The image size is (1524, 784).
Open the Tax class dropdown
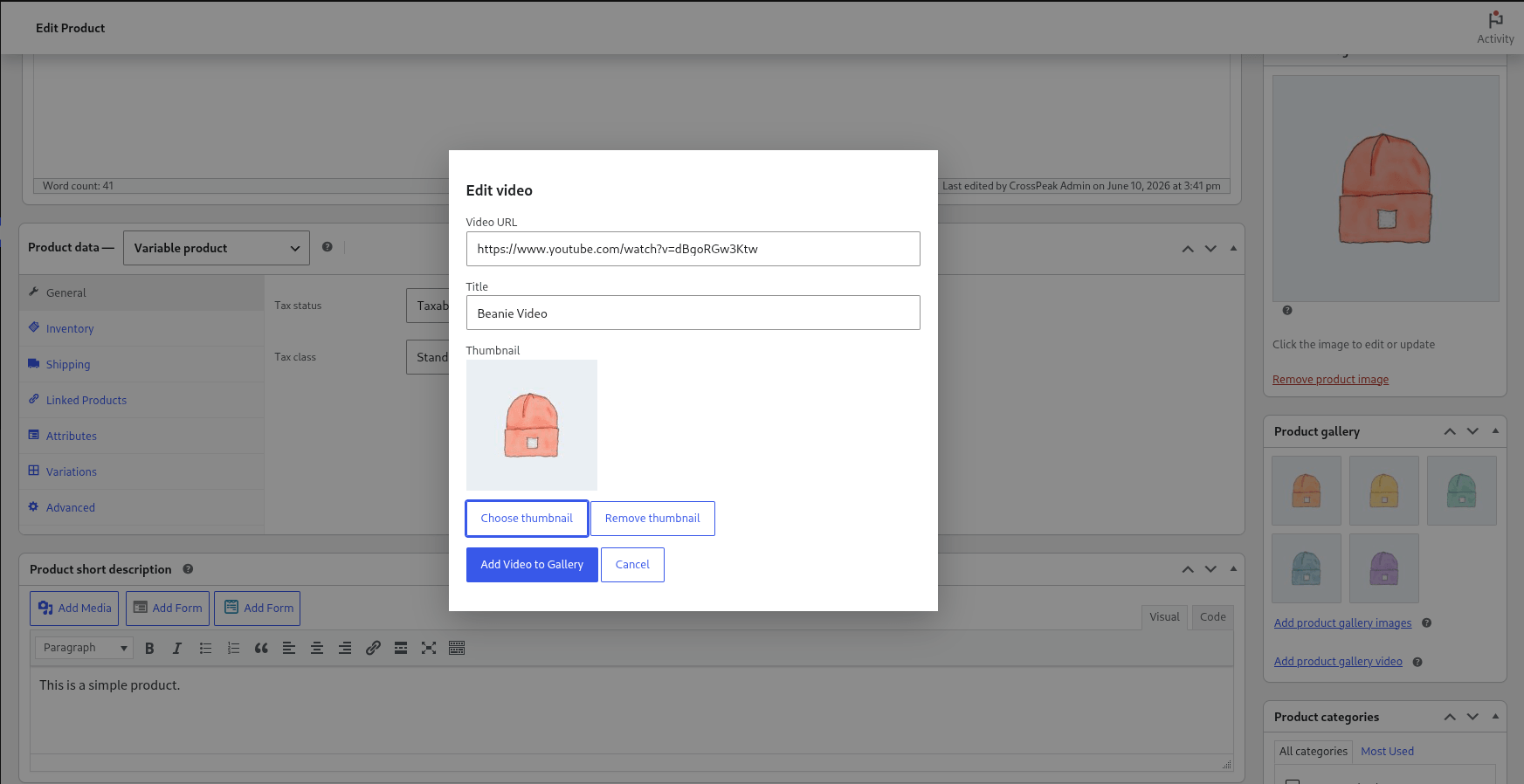[428, 357]
